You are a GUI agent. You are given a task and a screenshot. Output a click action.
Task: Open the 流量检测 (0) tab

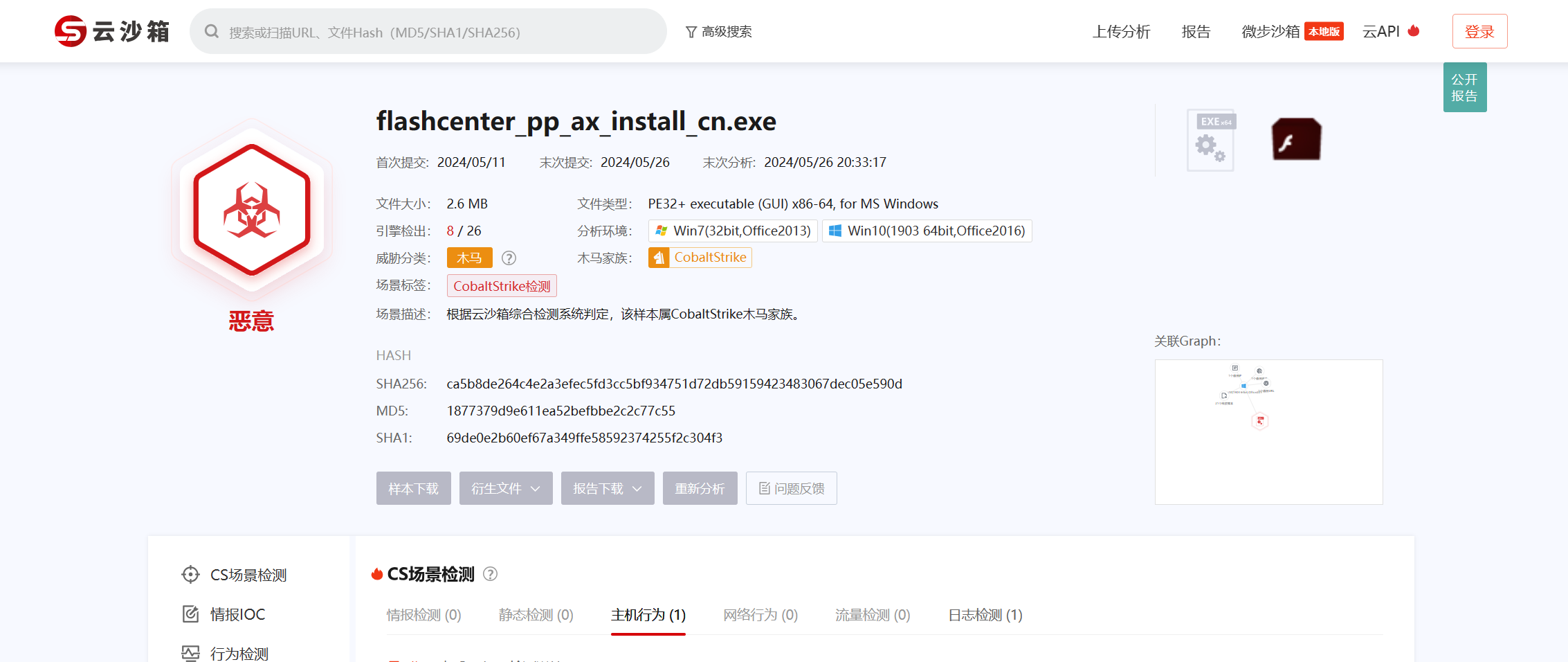873,615
